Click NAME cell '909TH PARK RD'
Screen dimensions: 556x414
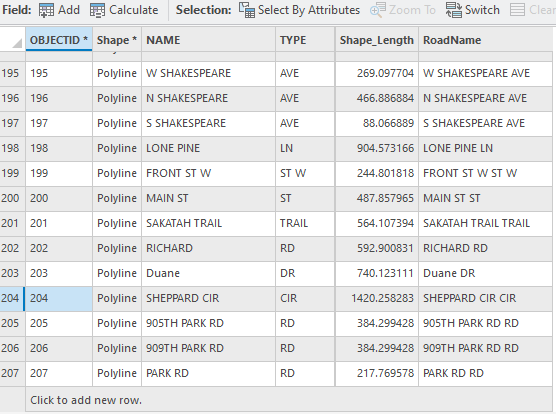tap(208, 348)
